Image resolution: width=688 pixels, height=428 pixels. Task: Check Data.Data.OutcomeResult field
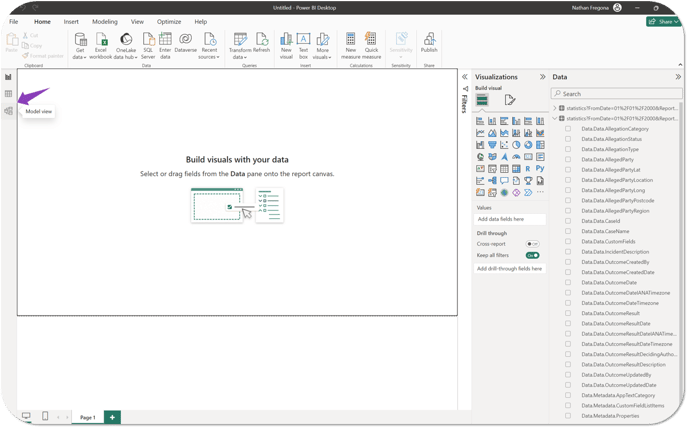(568, 313)
